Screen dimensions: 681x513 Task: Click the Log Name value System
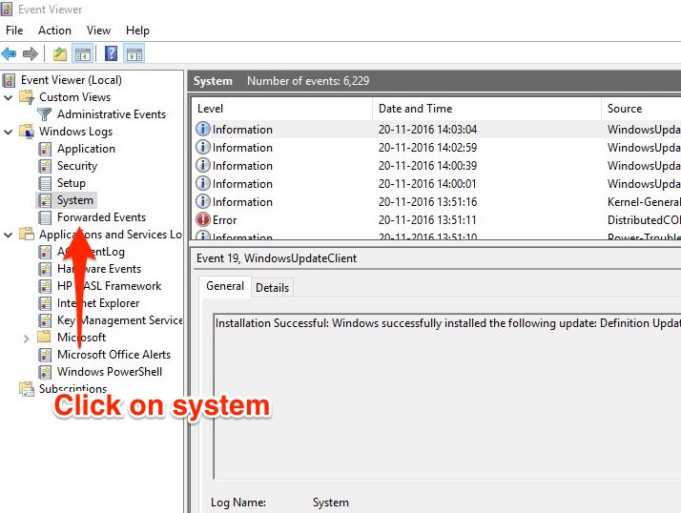(331, 503)
